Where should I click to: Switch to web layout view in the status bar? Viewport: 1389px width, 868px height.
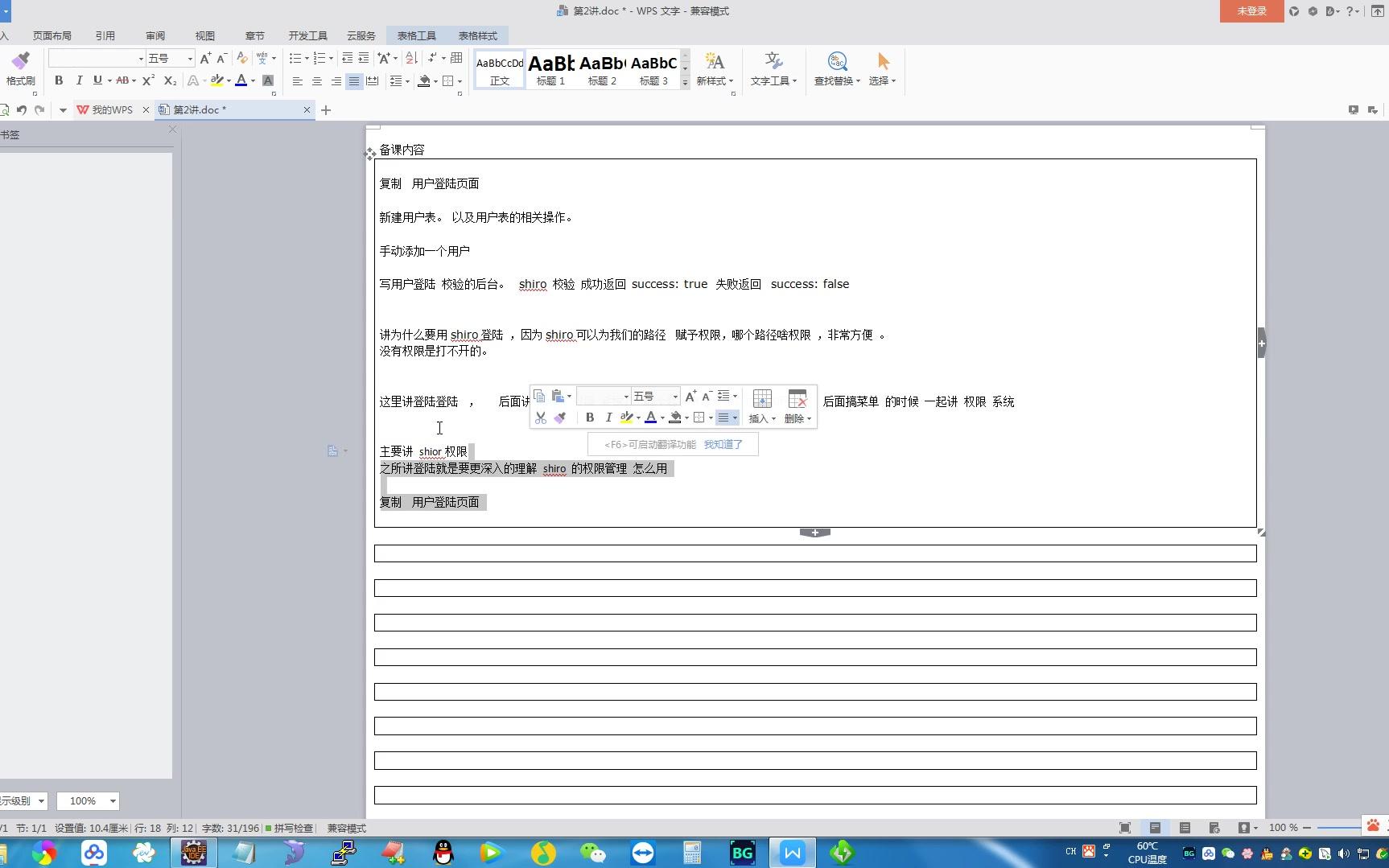[1214, 828]
